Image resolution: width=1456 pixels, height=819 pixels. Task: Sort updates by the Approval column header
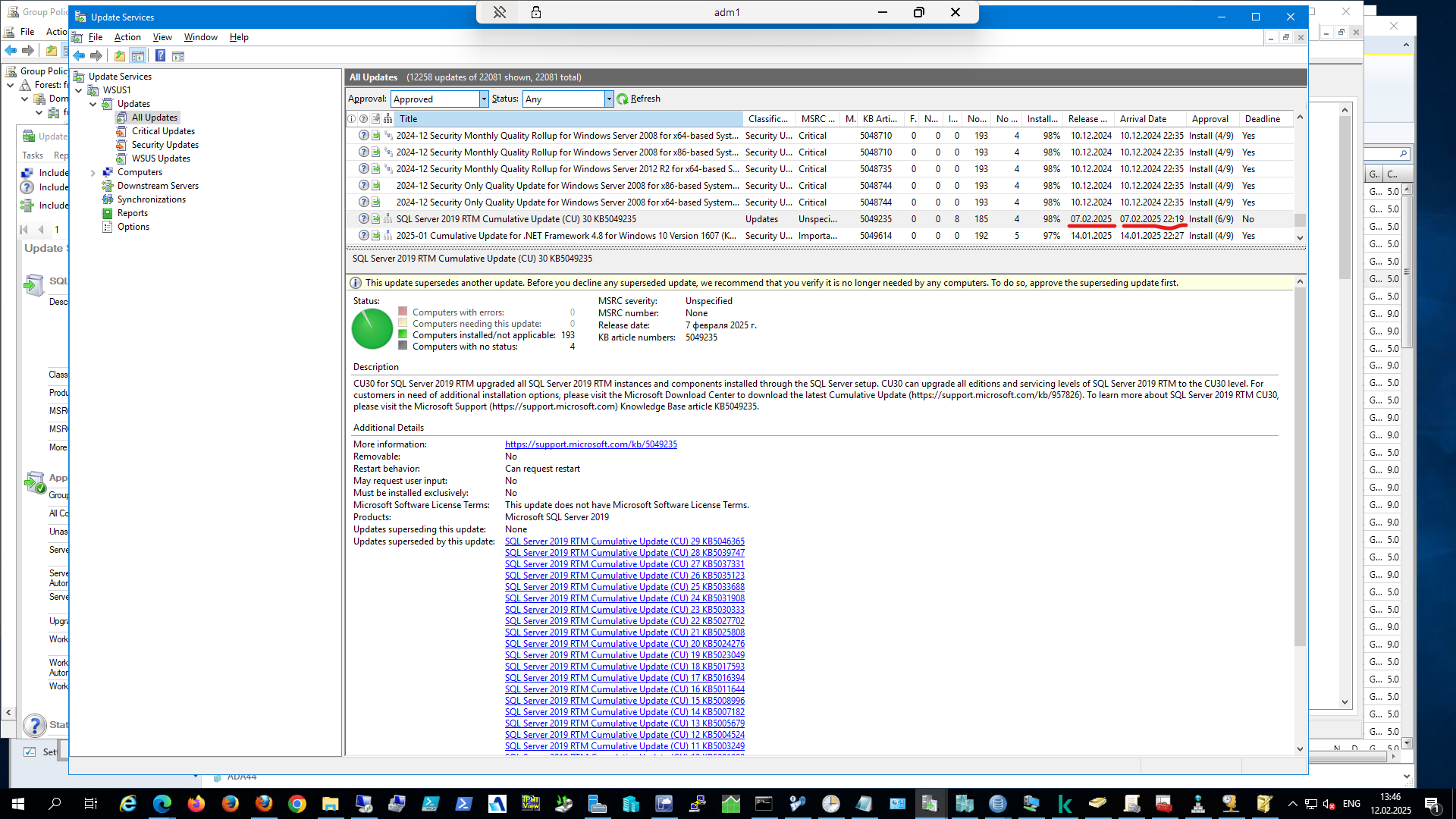(x=1212, y=119)
